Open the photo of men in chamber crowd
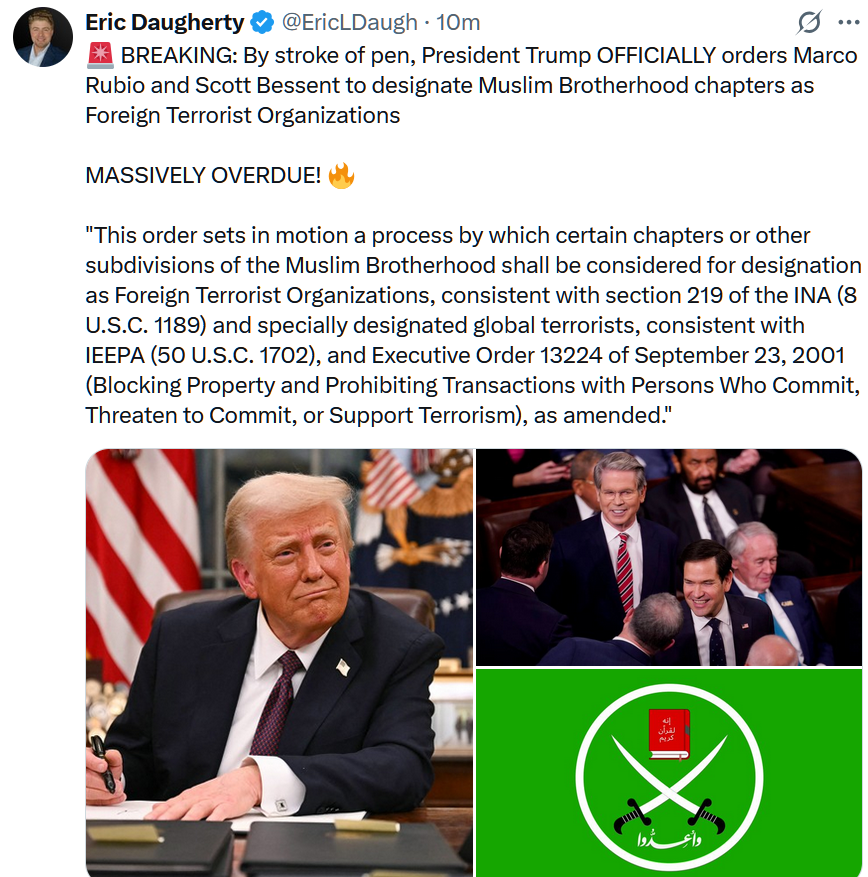Image resolution: width=868 pixels, height=877 pixels. point(668,557)
